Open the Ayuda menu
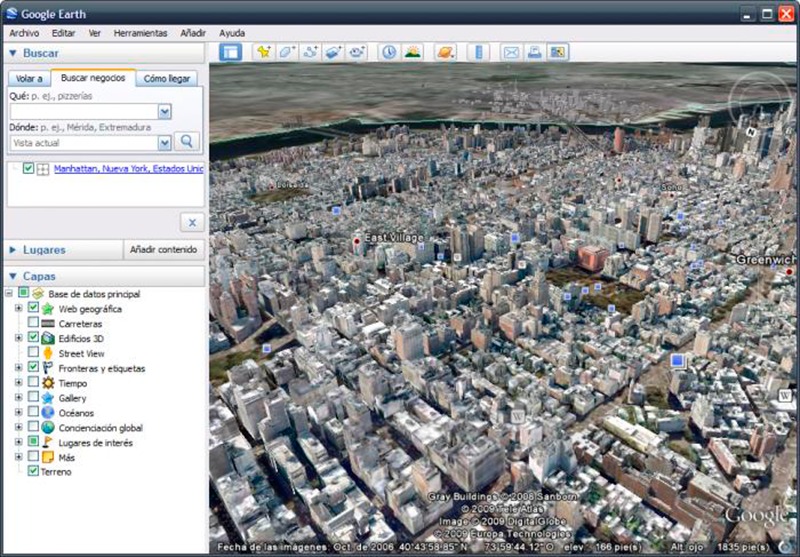The image size is (800, 557). (x=232, y=33)
